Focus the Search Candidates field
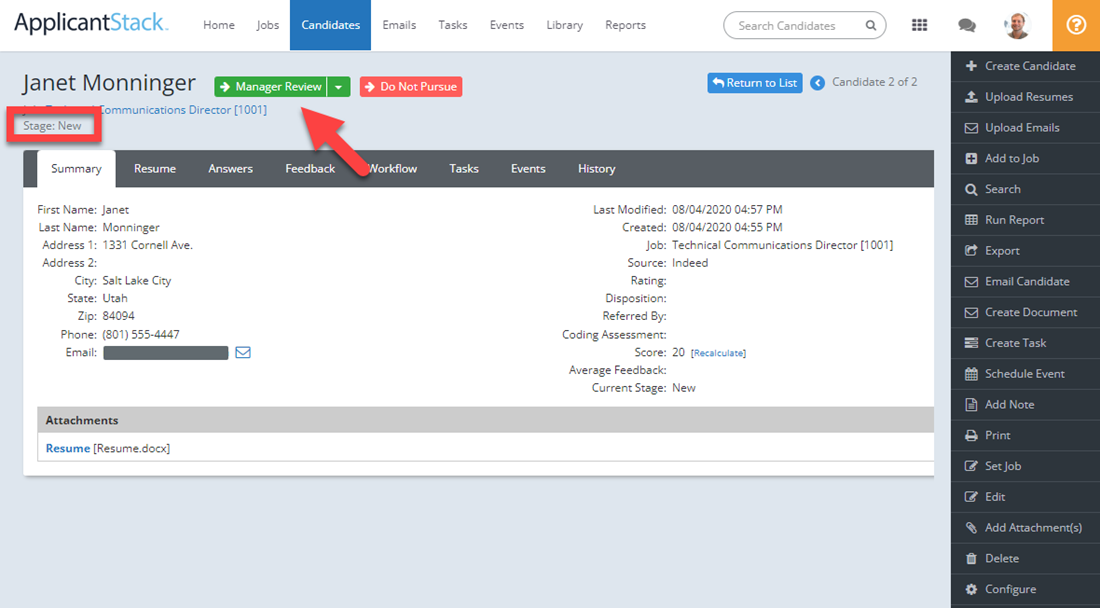 [805, 25]
